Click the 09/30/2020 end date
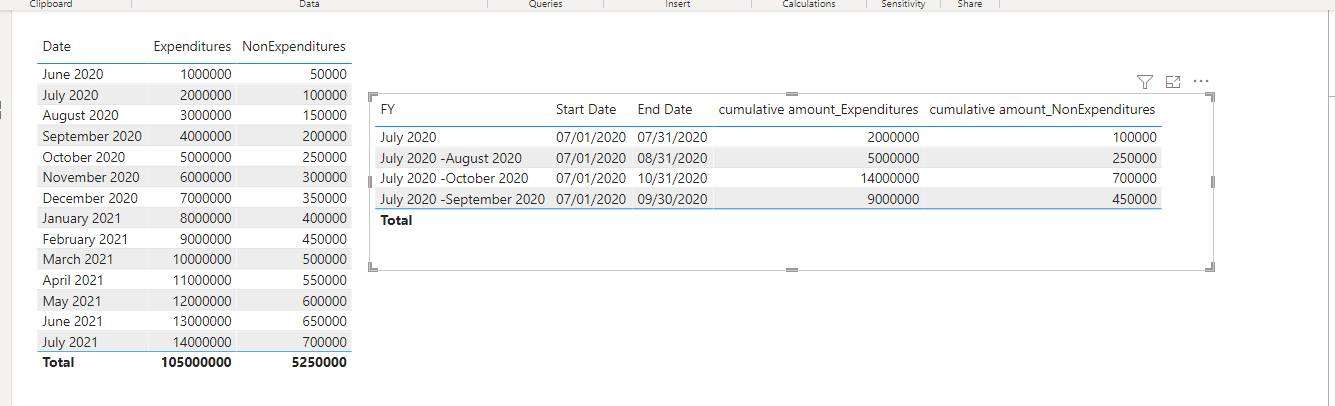The height and width of the screenshot is (406, 1335). click(672, 199)
